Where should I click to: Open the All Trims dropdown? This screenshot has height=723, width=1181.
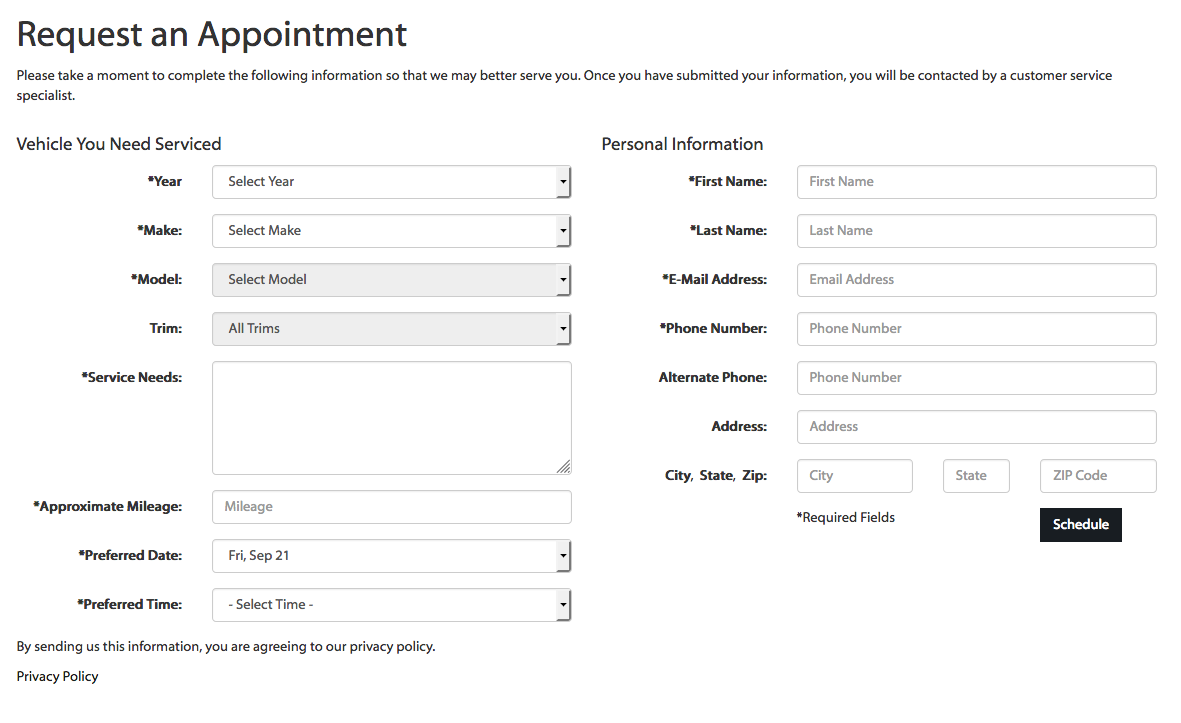391,329
